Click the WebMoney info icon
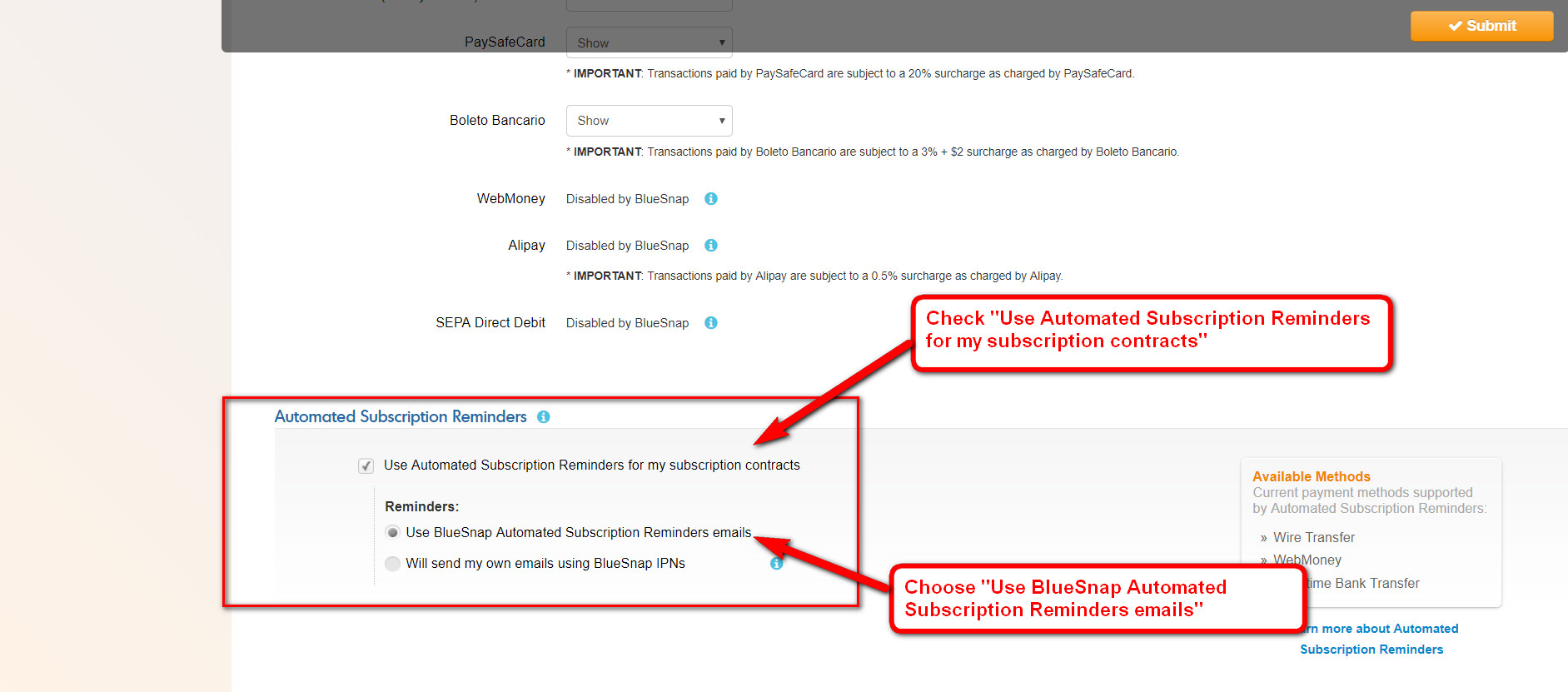 pyautogui.click(x=711, y=199)
